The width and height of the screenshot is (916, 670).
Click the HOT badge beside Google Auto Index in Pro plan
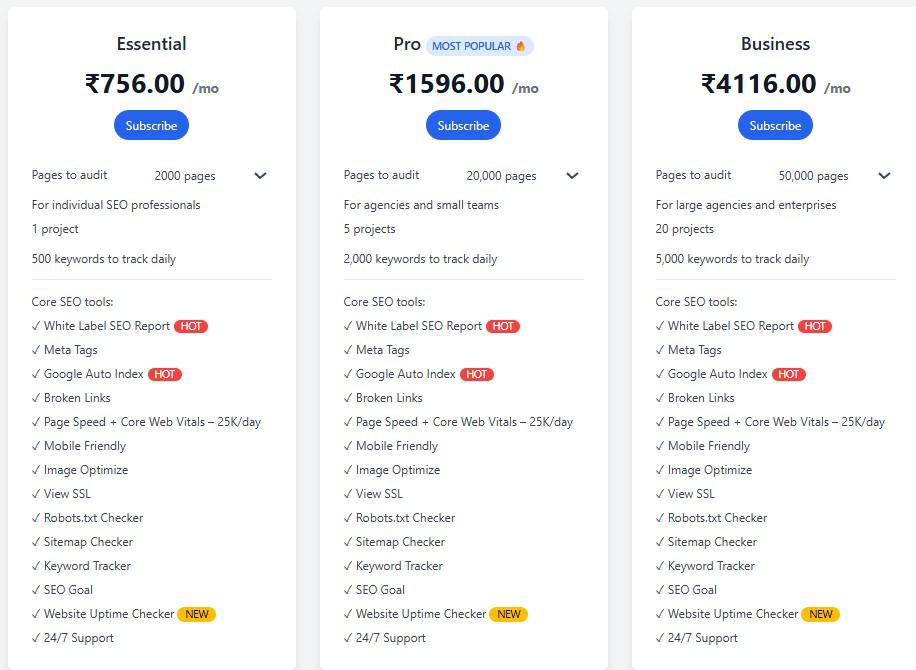point(478,373)
